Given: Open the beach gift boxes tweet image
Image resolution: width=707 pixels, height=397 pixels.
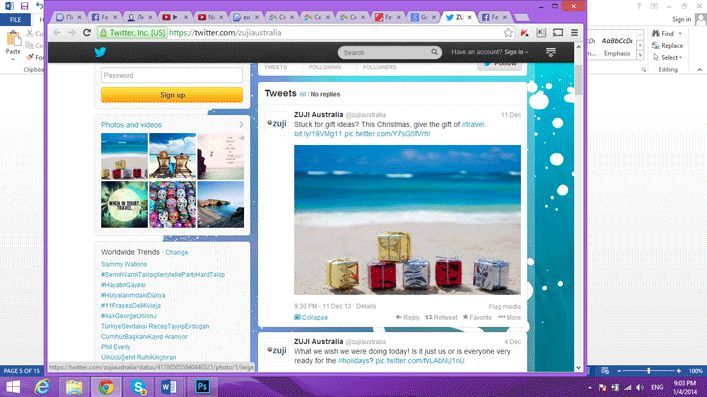Looking at the screenshot, I should click(x=407, y=220).
